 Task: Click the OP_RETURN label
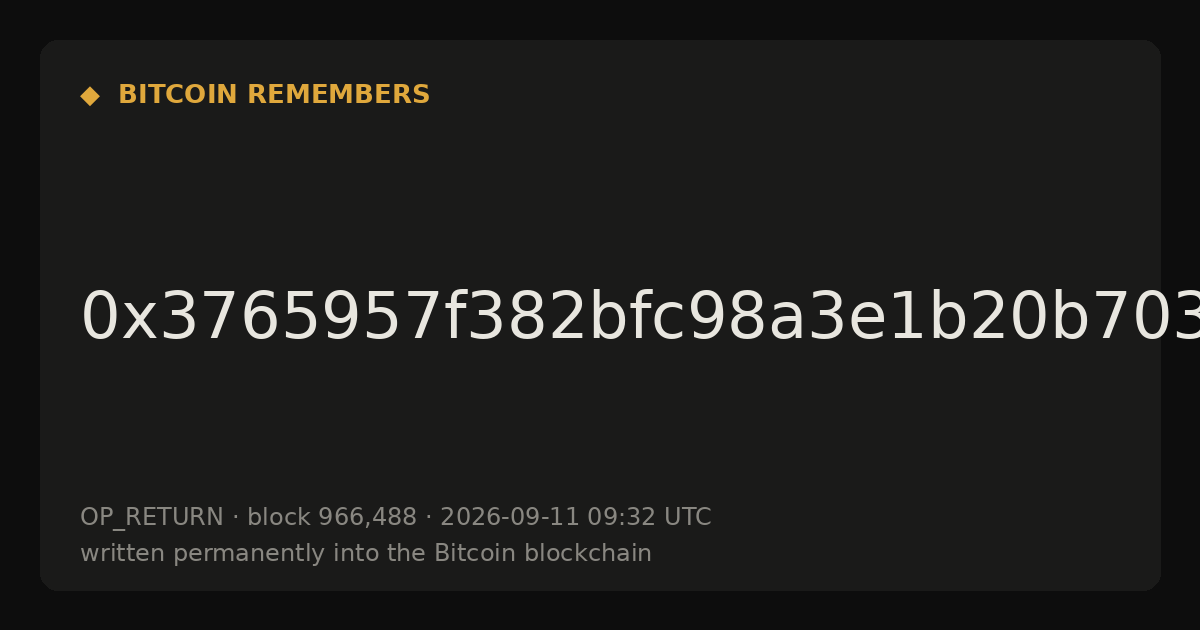point(152,518)
